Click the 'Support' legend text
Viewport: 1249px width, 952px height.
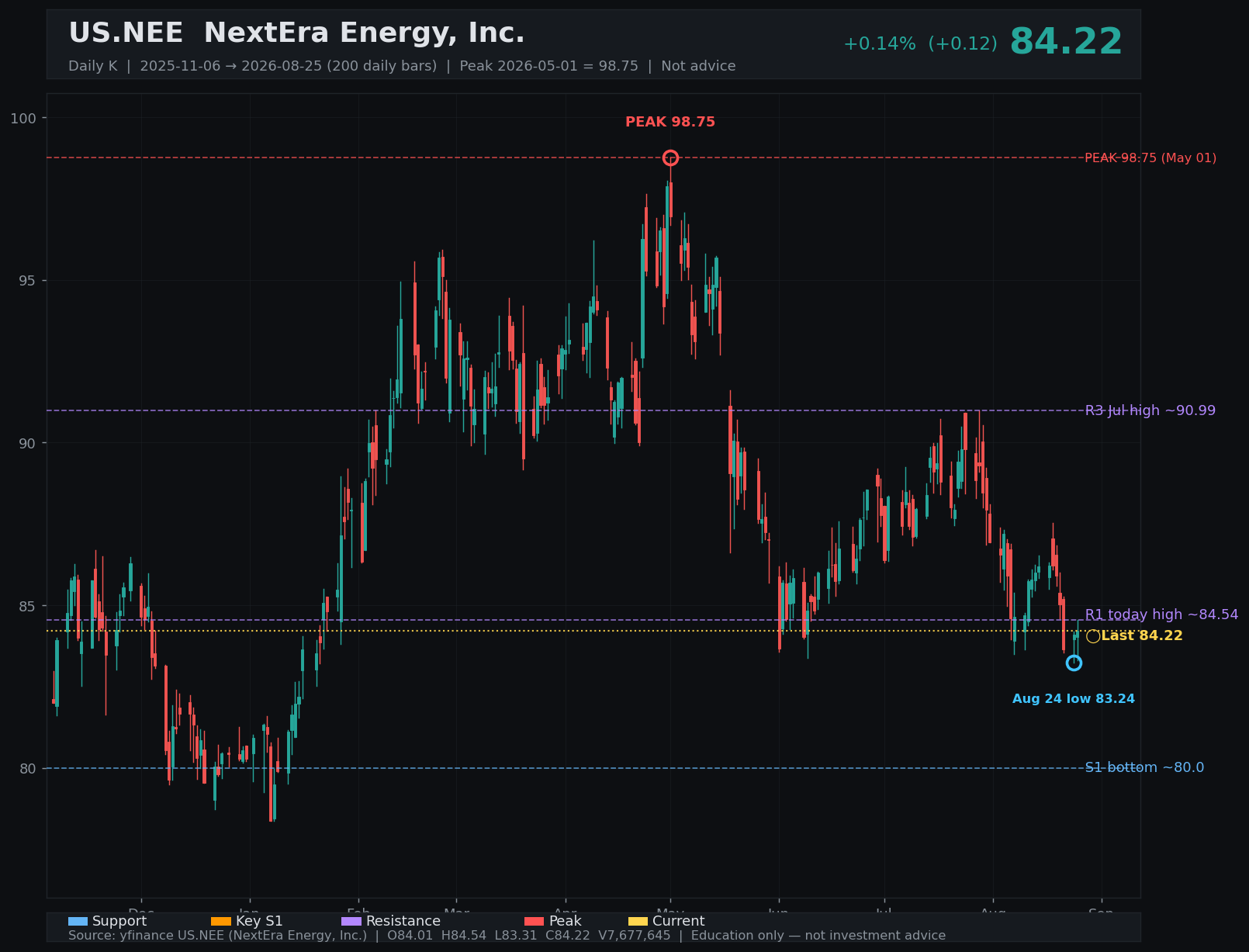click(x=119, y=921)
